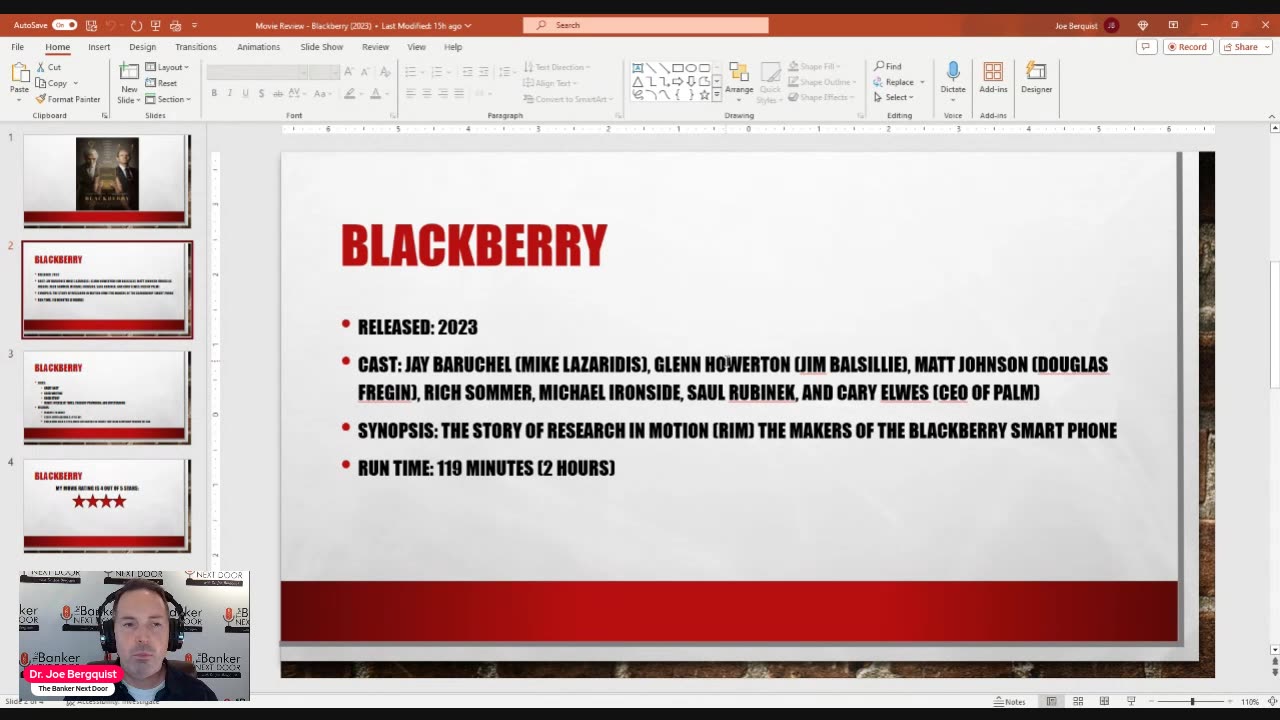The image size is (1280, 720).
Task: Start presentation from beginning icon
Action: [155, 25]
